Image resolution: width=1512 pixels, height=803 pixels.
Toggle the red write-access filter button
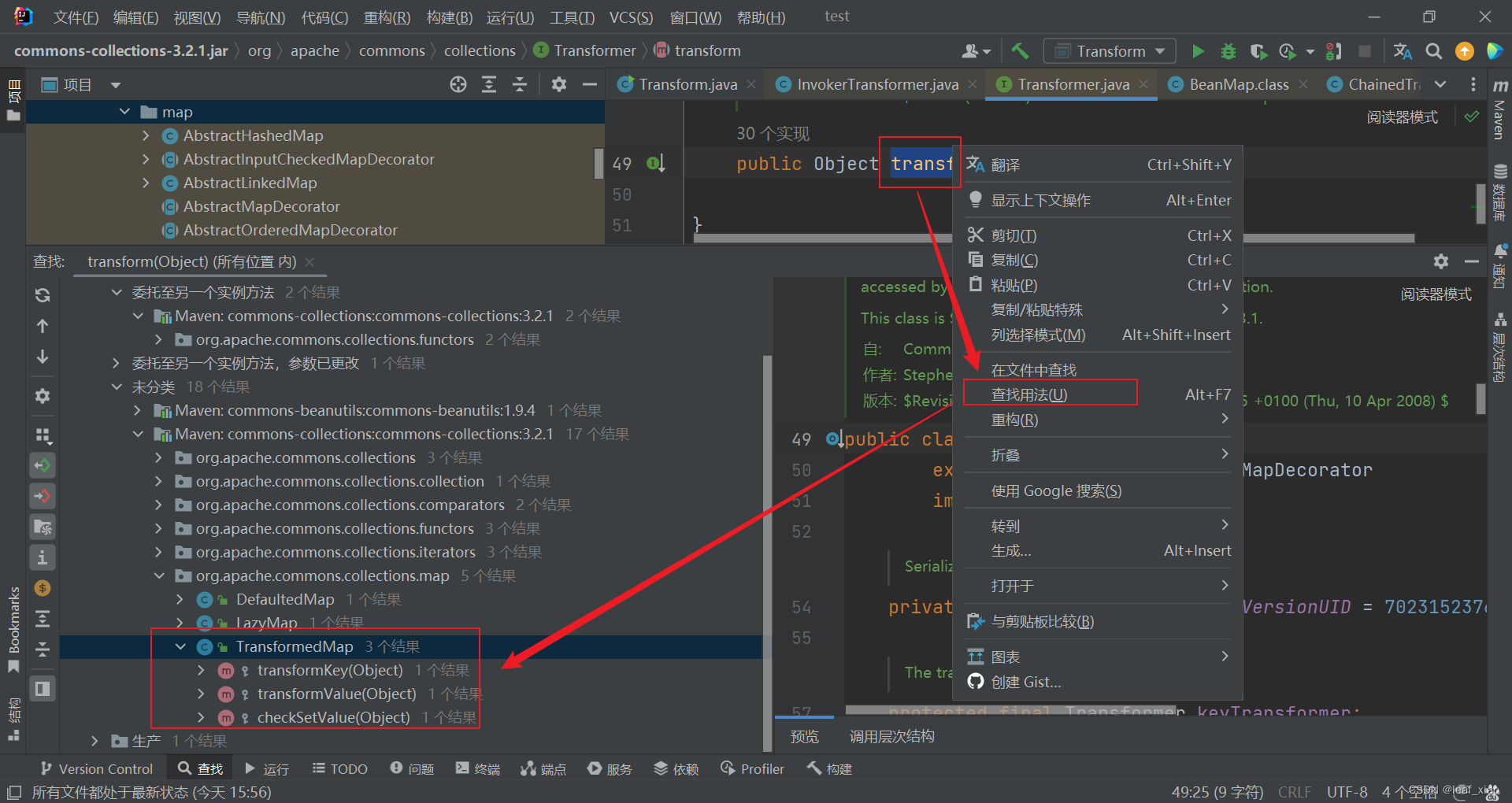pyautogui.click(x=43, y=496)
